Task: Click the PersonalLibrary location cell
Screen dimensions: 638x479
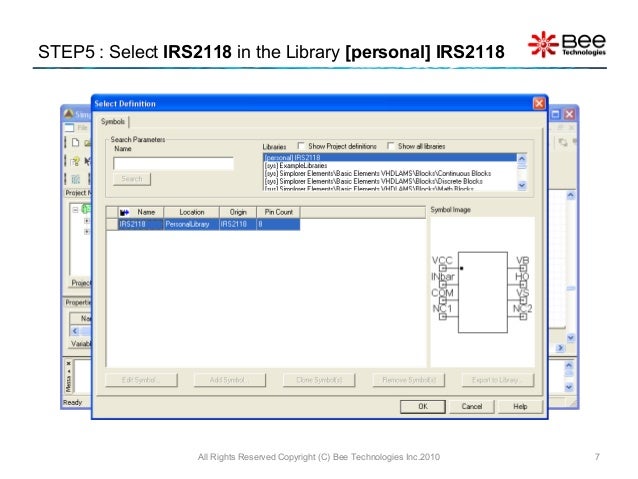Action: (x=192, y=224)
